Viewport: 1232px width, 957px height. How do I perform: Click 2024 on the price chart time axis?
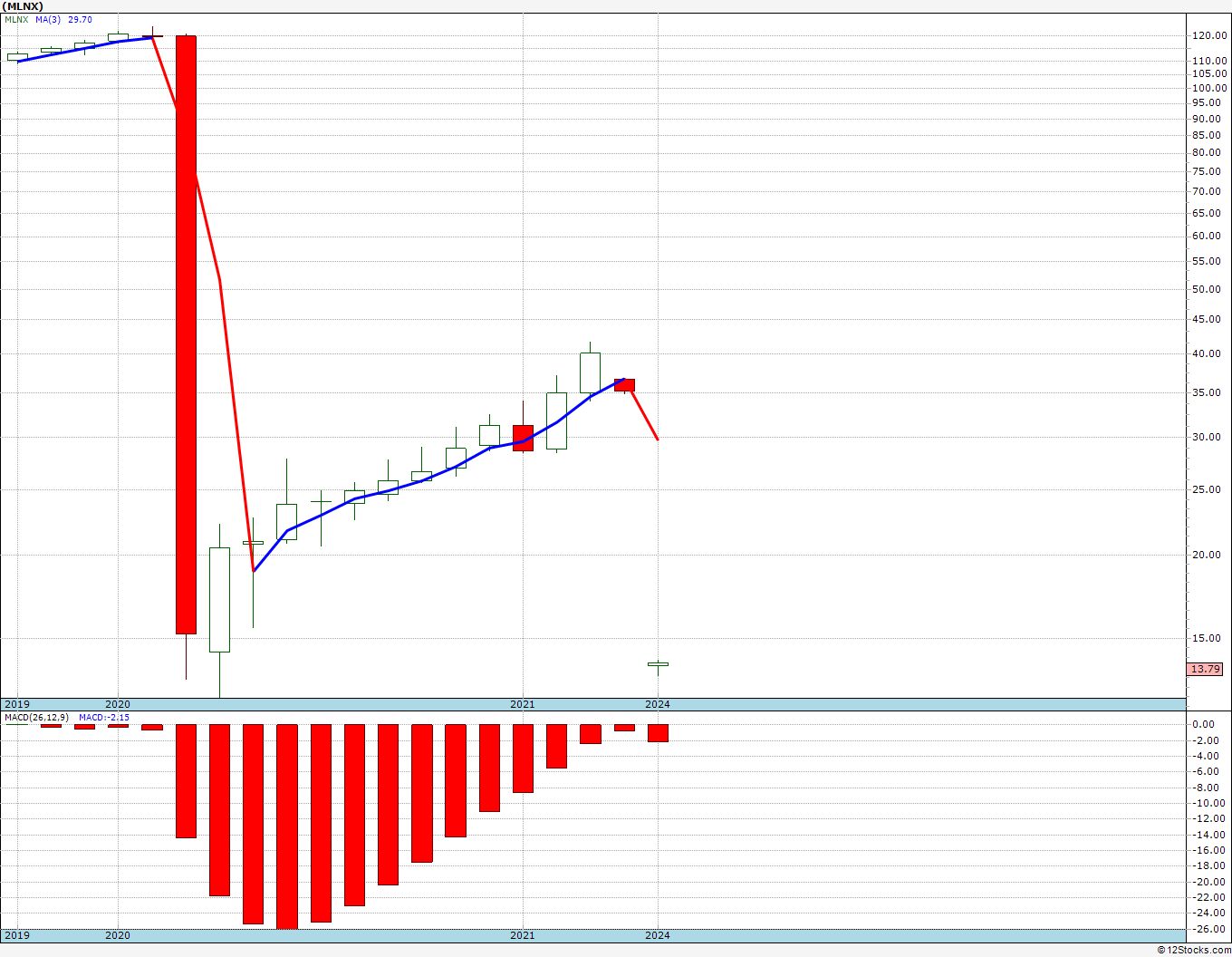tap(658, 704)
